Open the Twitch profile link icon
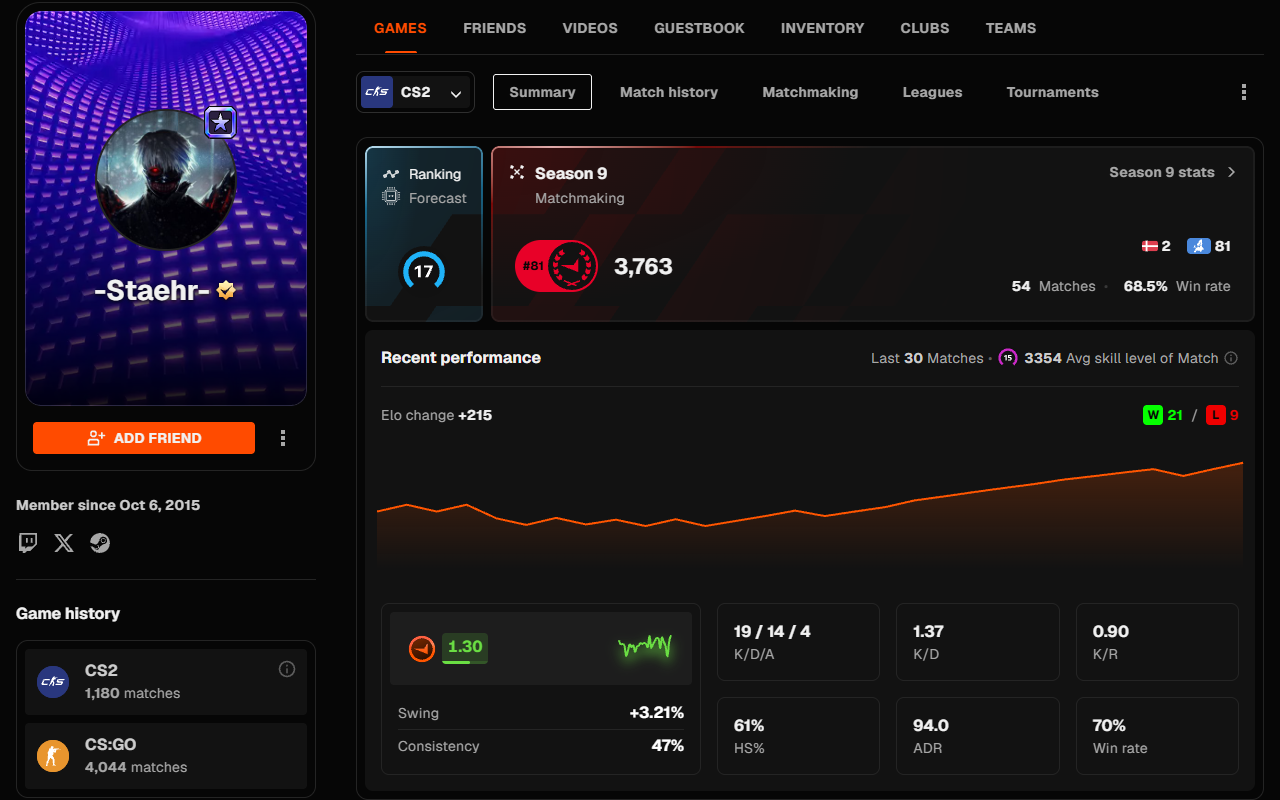Screen dimensions: 1280x800 click(28, 543)
